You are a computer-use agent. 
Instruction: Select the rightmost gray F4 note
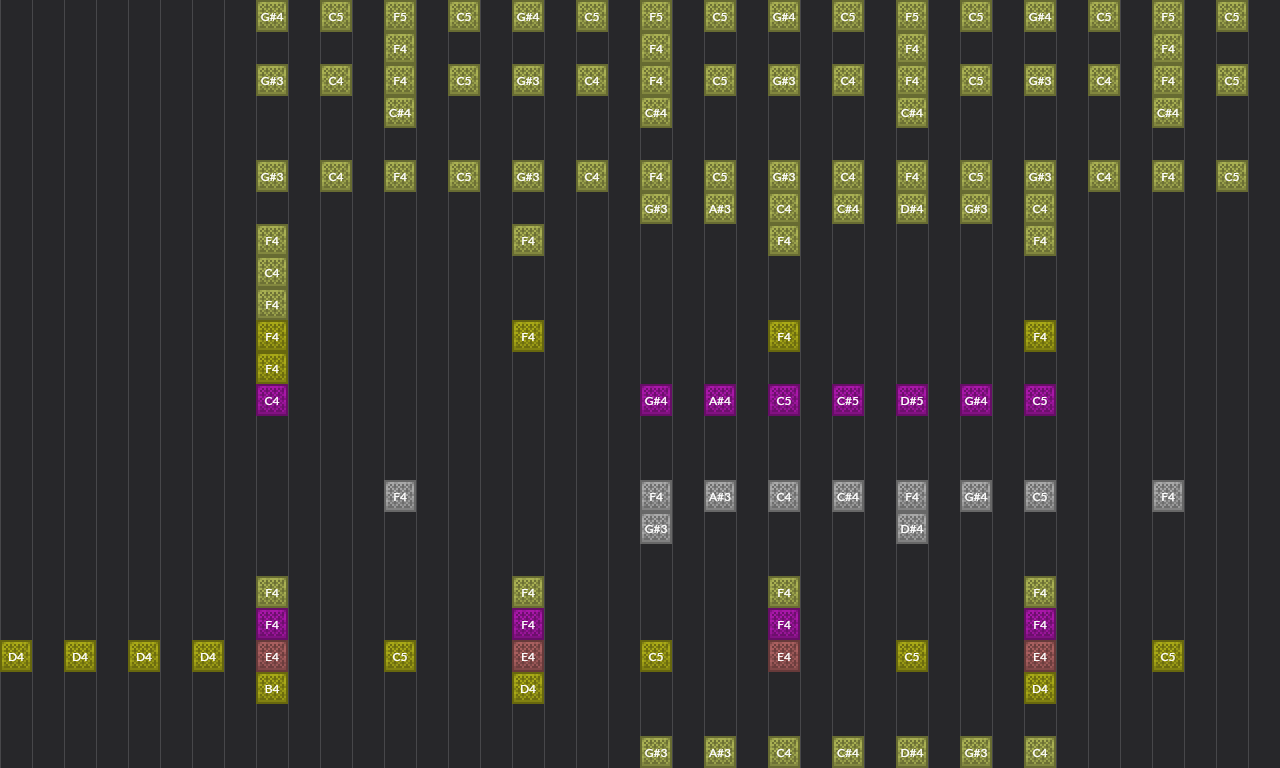(x=1168, y=496)
